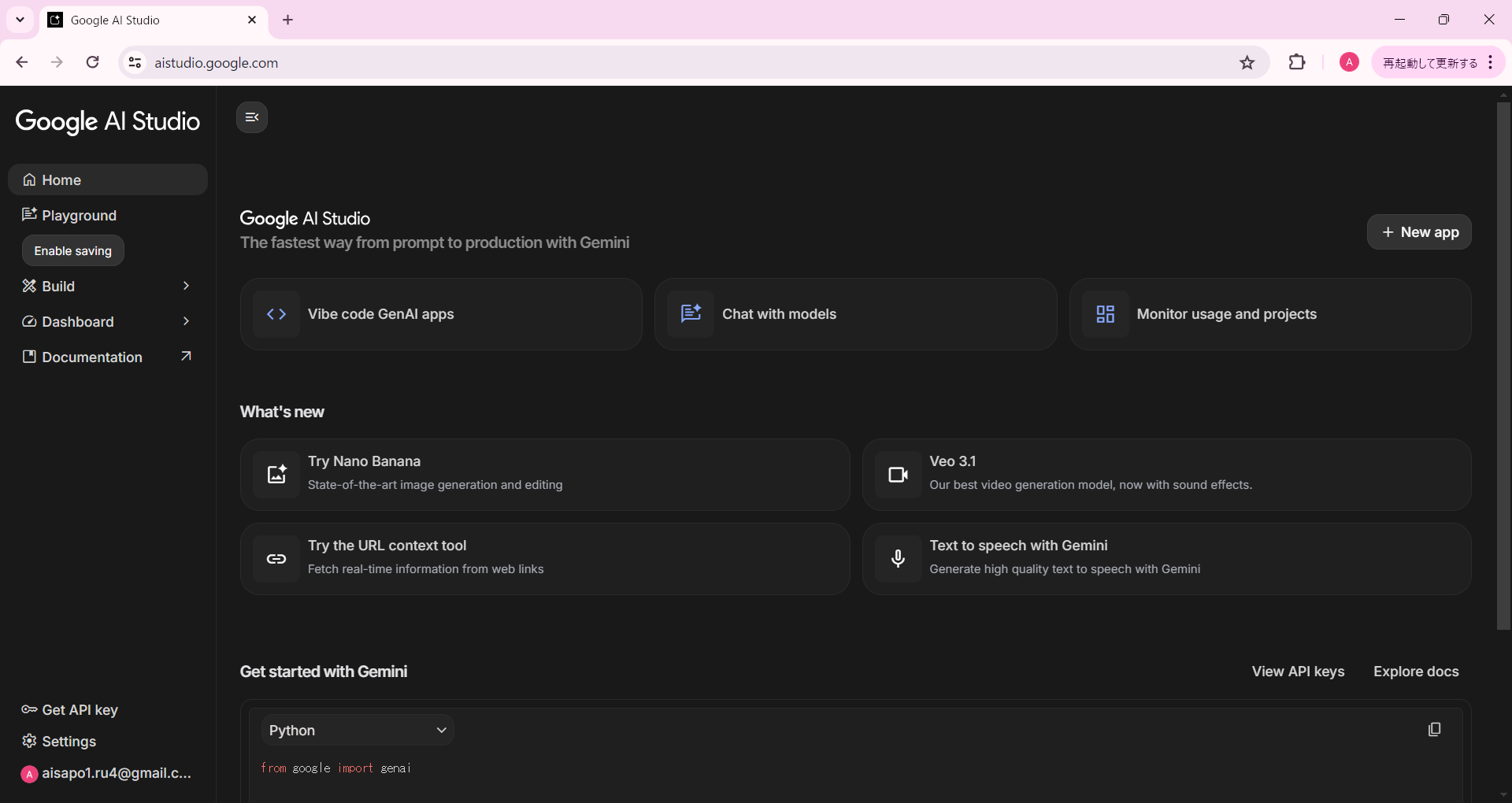Open Settings in the sidebar
The height and width of the screenshot is (803, 1512).
69,742
